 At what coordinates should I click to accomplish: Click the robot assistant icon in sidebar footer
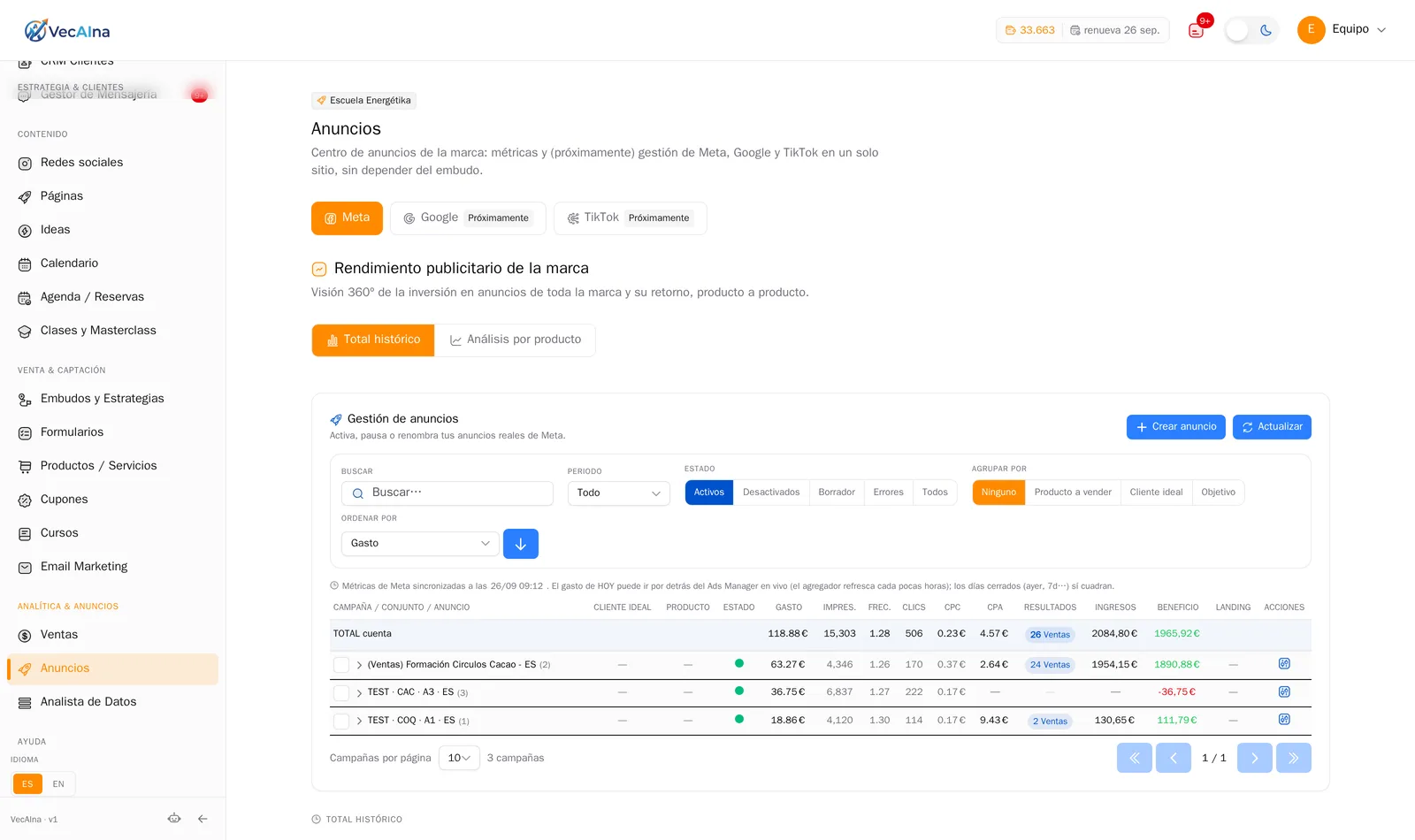174,819
